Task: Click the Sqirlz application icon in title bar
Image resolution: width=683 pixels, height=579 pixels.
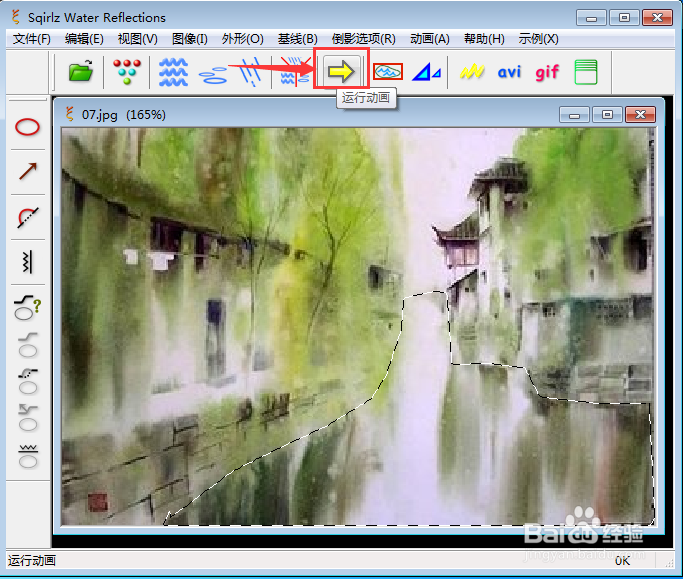Action: [16, 17]
